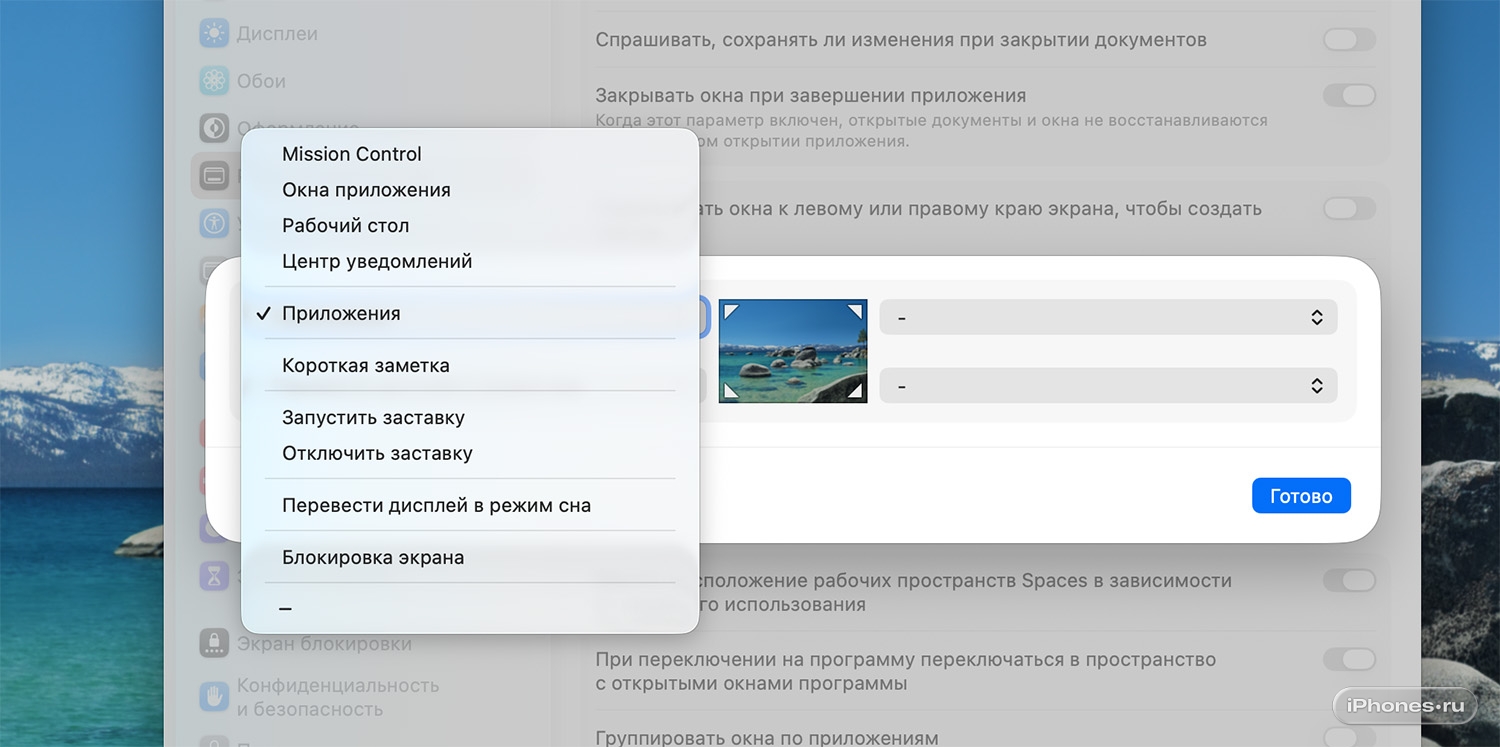Open the bottom-right hot corner dropdown
Viewport: 1500px width, 747px height.
click(1108, 386)
